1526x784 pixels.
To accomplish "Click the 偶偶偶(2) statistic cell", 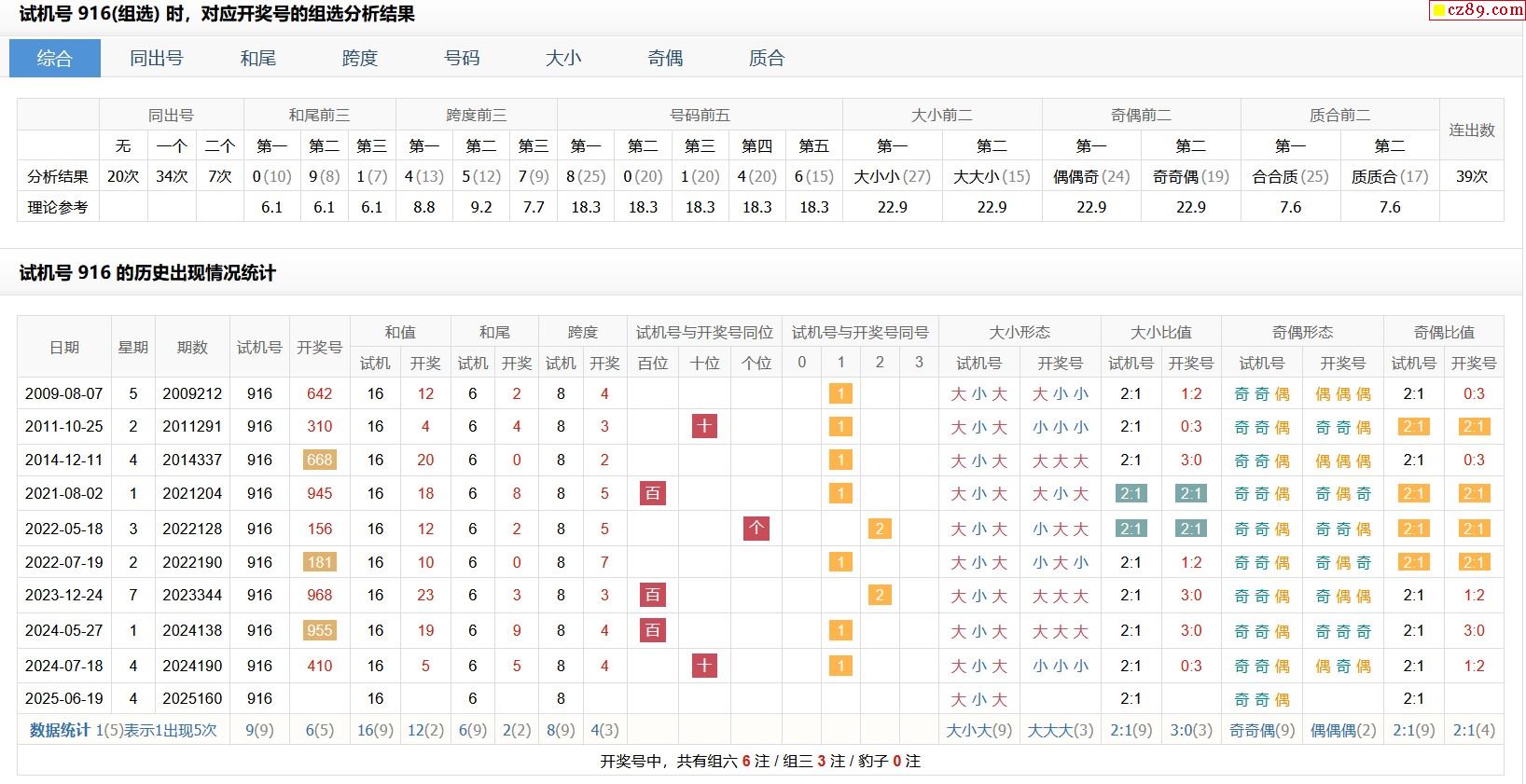I will pos(1343,730).
